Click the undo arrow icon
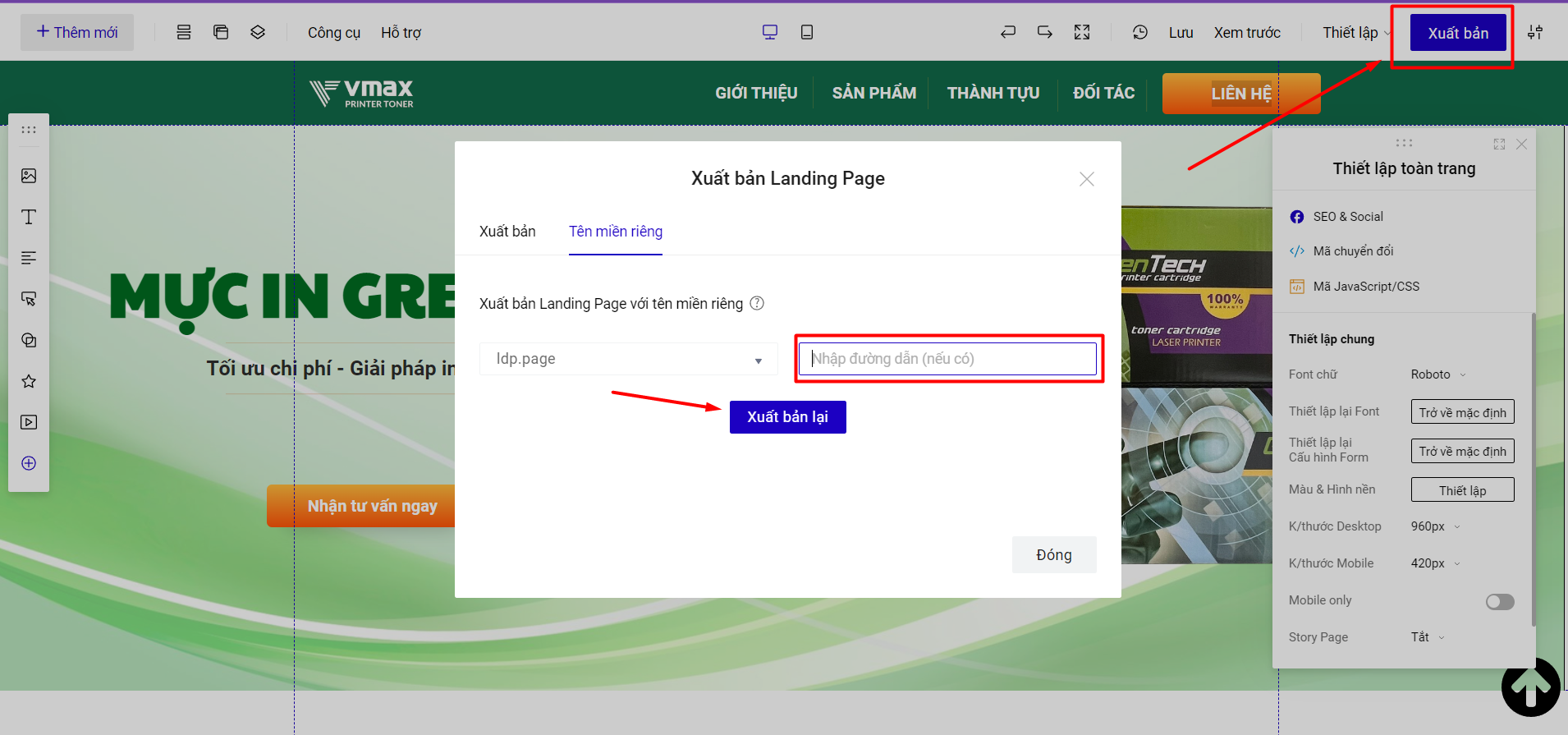This screenshot has height=735, width=1568. (x=1008, y=32)
